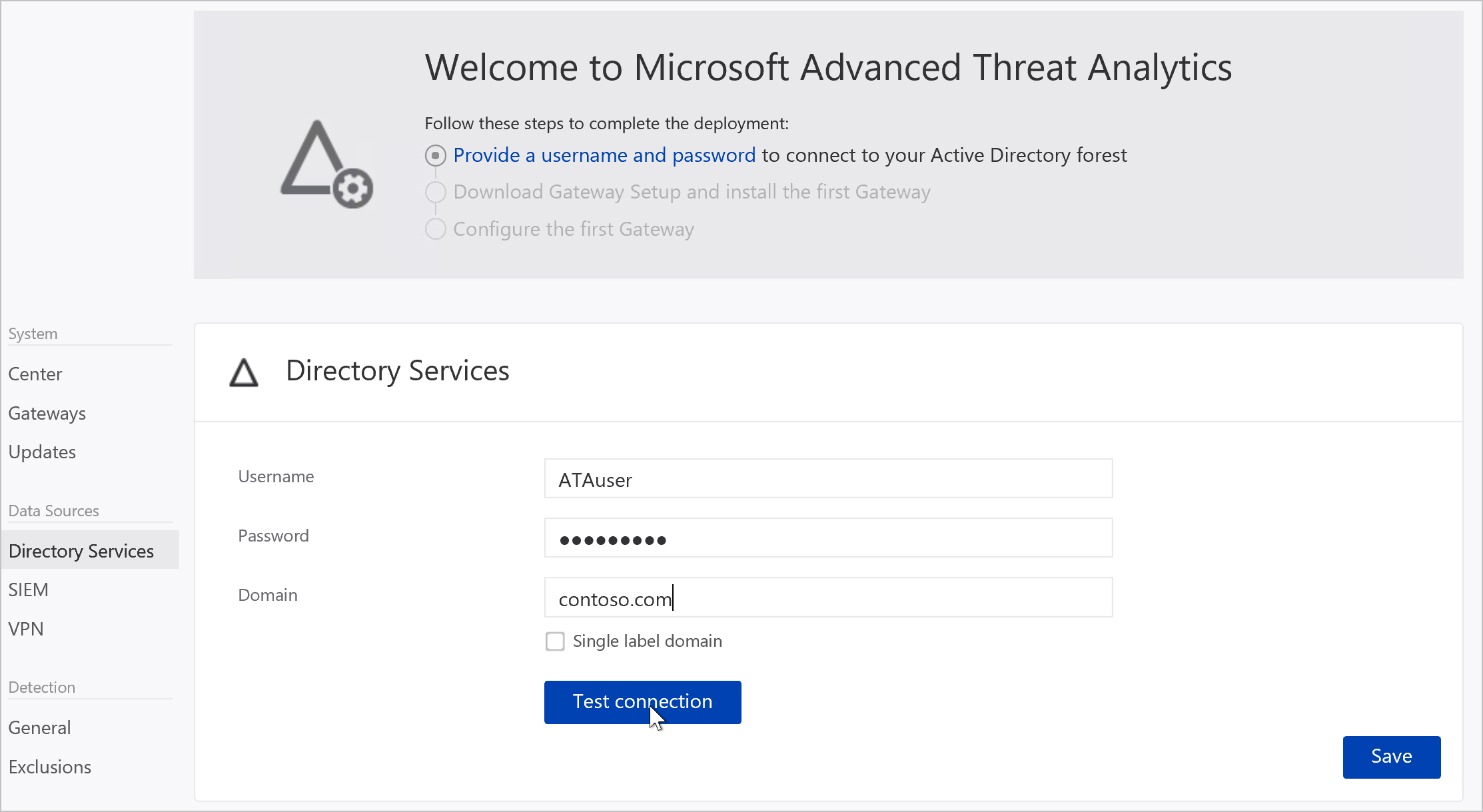Click the Directory Services warning icon
This screenshot has height=812, width=1483.
pos(244,370)
